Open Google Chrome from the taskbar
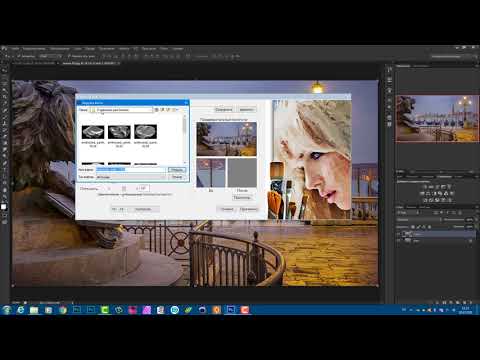Image resolution: width=480 pixels, height=360 pixels. 63,310
